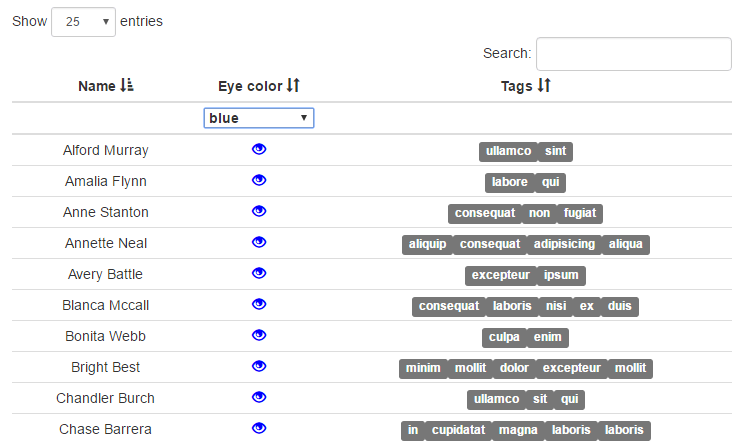Click the eye icon for Annette Neal
The image size is (751, 443).
pos(259,242)
